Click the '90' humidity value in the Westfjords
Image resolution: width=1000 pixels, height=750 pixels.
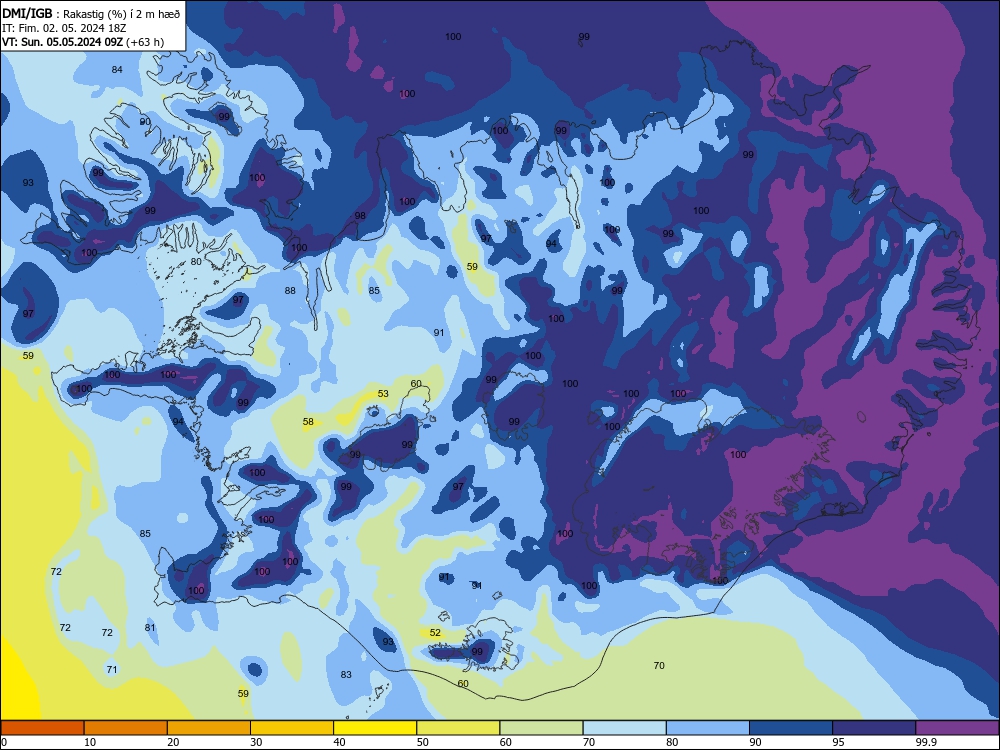pyautogui.click(x=145, y=122)
